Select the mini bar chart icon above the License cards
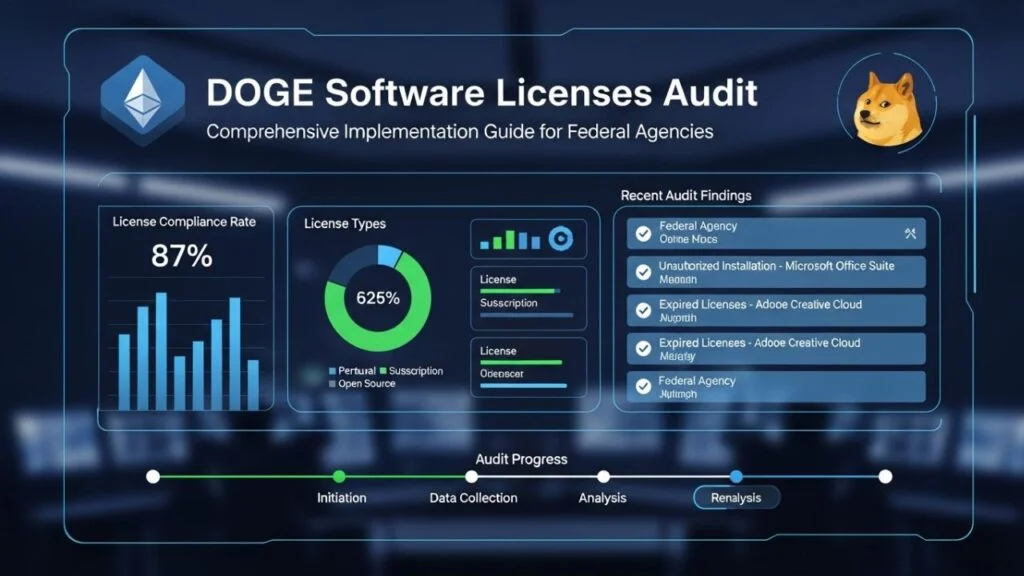 point(510,239)
